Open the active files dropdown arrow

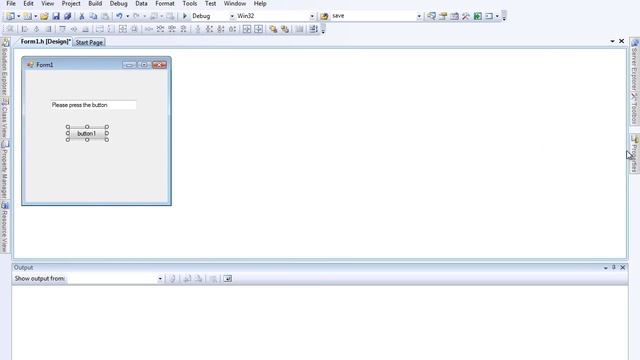pos(612,41)
